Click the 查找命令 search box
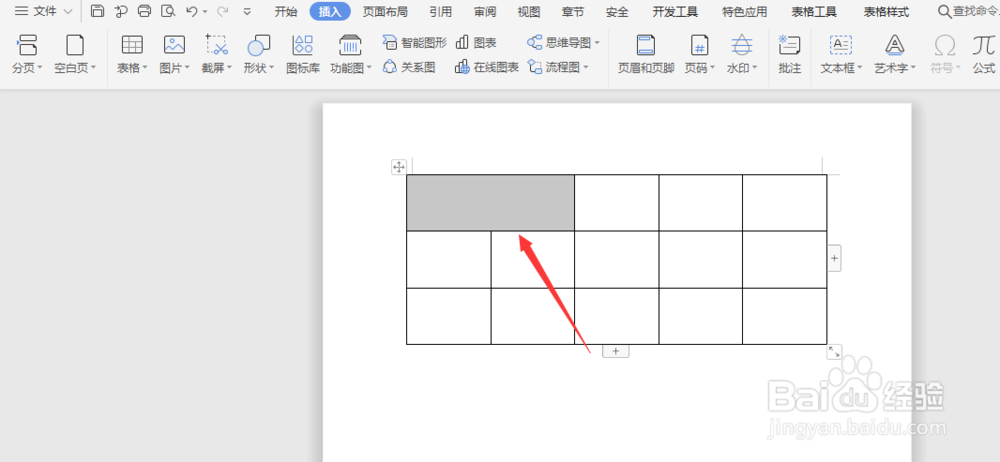1000x462 pixels. click(968, 11)
